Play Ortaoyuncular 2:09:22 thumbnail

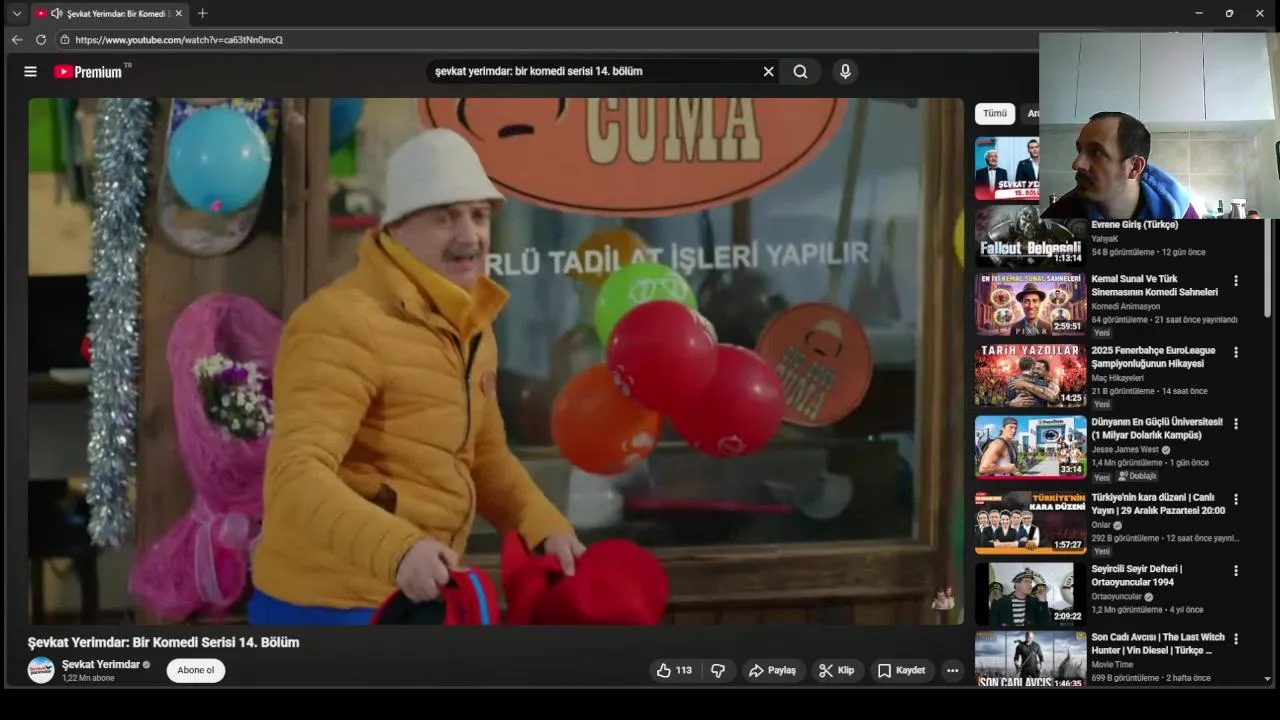coord(1030,594)
